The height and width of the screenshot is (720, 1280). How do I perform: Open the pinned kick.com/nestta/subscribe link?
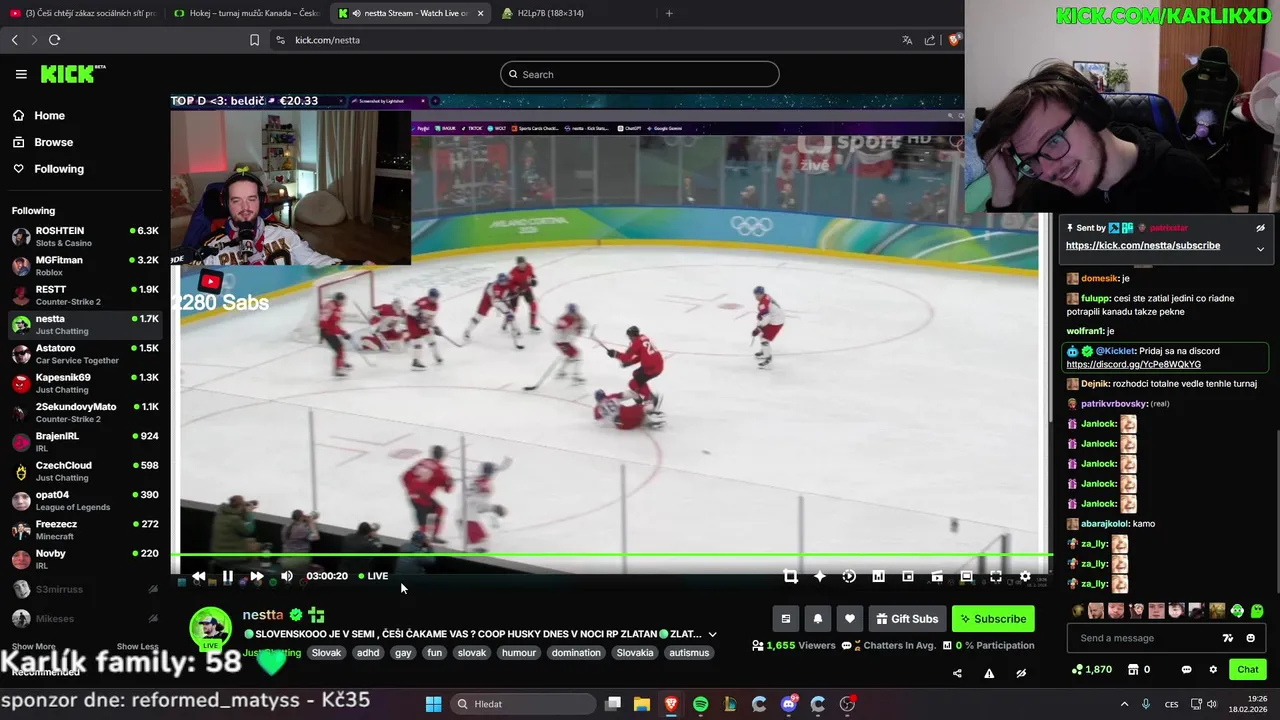click(x=1142, y=245)
